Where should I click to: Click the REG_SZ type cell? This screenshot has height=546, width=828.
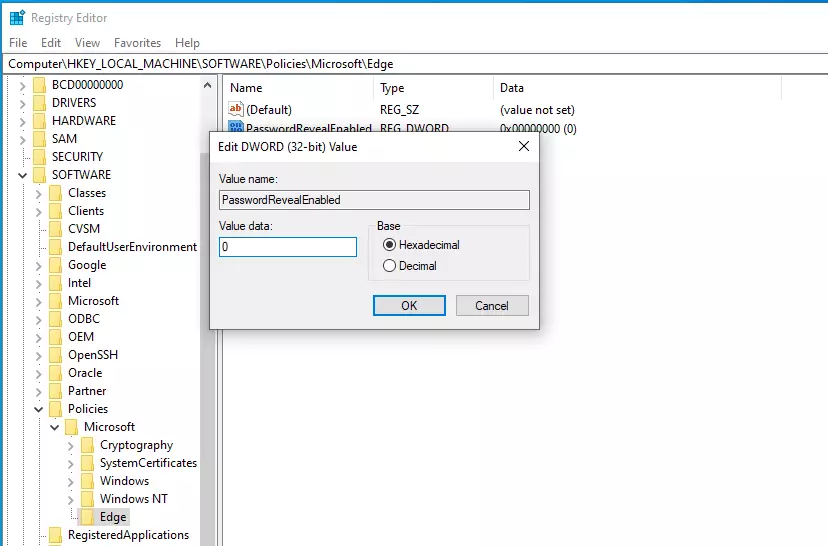click(x=399, y=109)
